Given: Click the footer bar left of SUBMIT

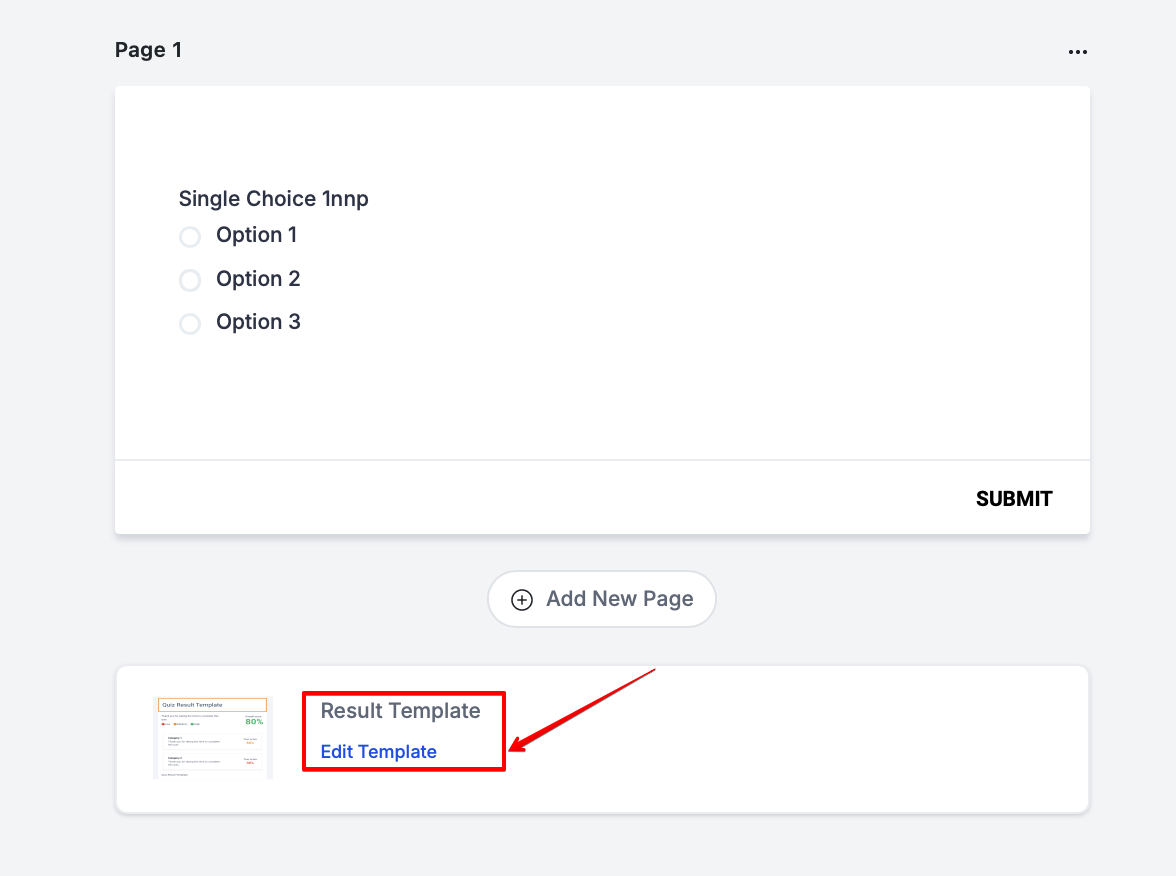Looking at the screenshot, I should [500, 498].
